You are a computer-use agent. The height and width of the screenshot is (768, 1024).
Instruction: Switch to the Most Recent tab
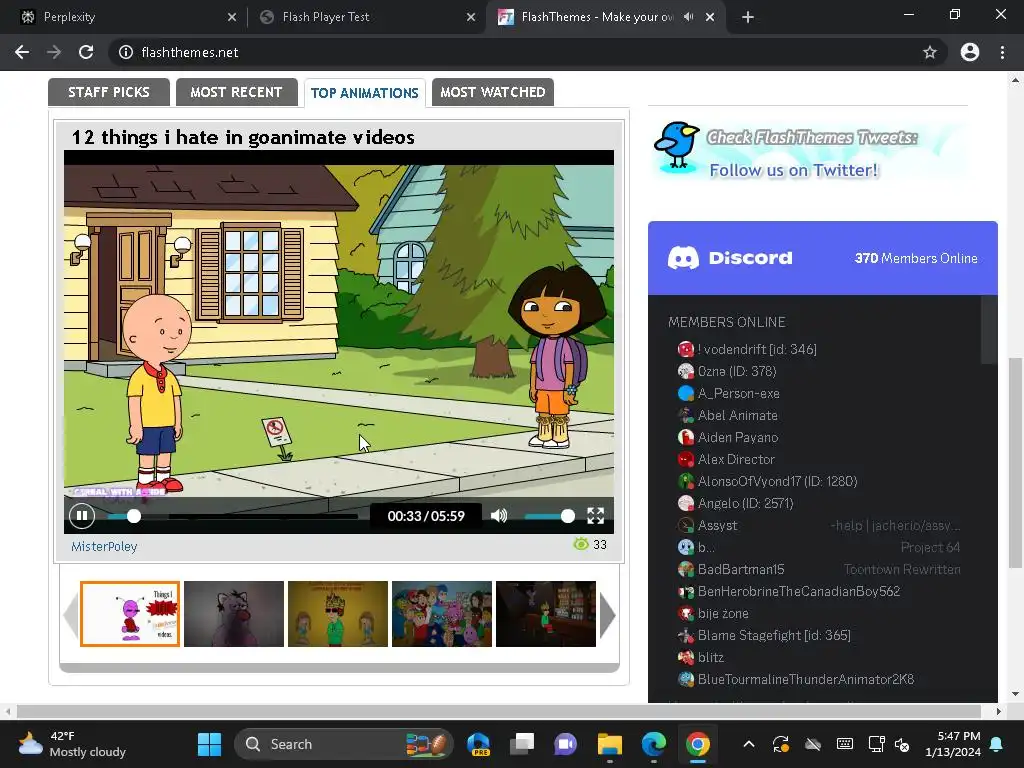pos(236,92)
